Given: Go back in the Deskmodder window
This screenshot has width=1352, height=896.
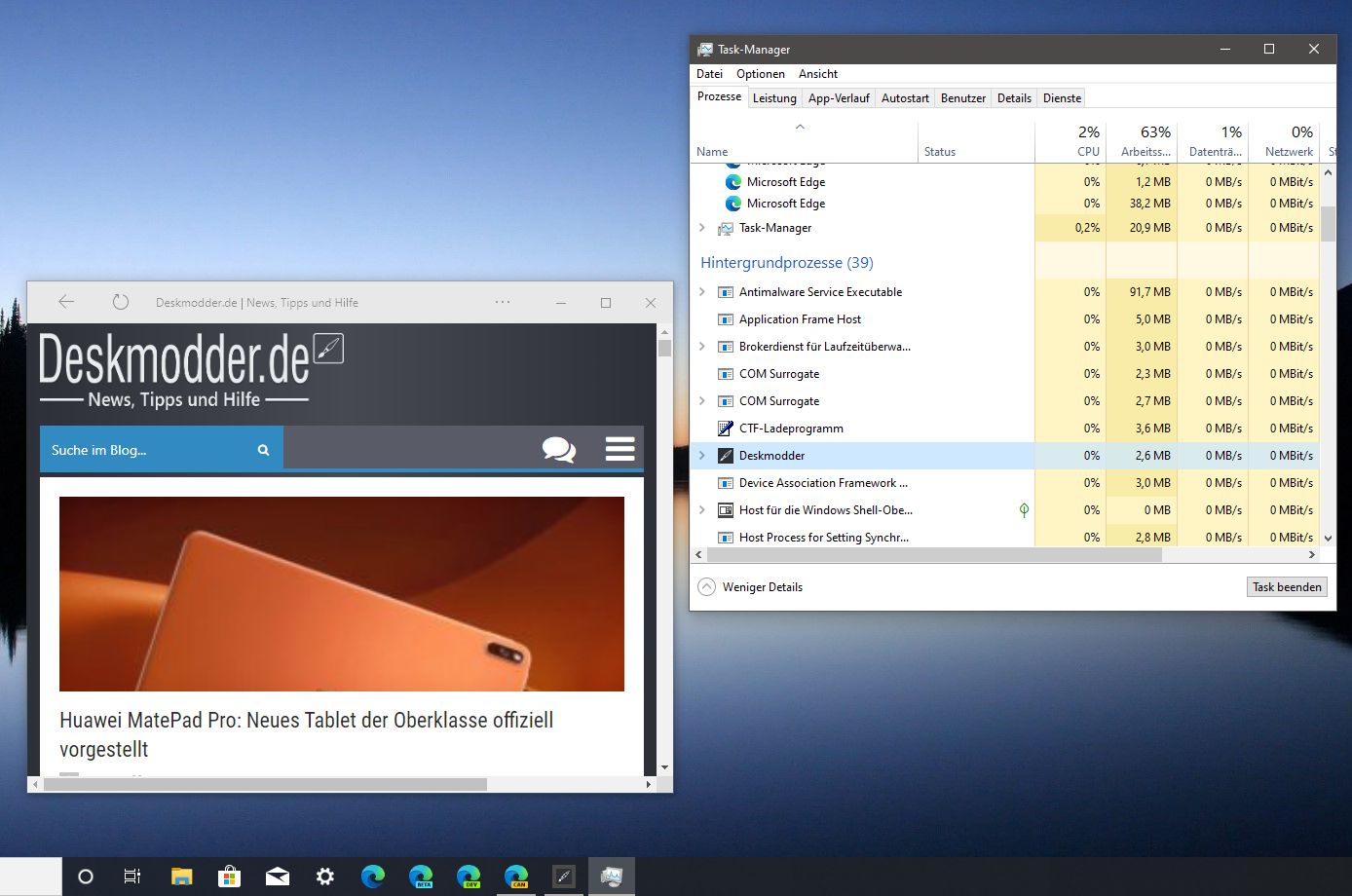Looking at the screenshot, I should (66, 302).
